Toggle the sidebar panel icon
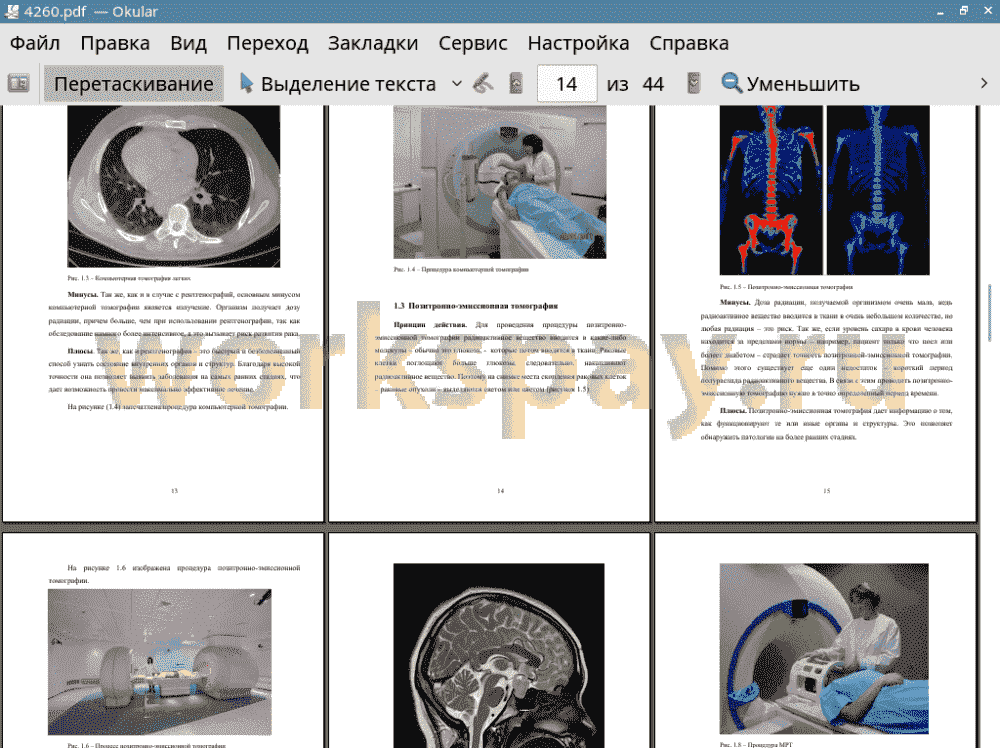Screen dimensions: 1000x748 (x=18, y=84)
